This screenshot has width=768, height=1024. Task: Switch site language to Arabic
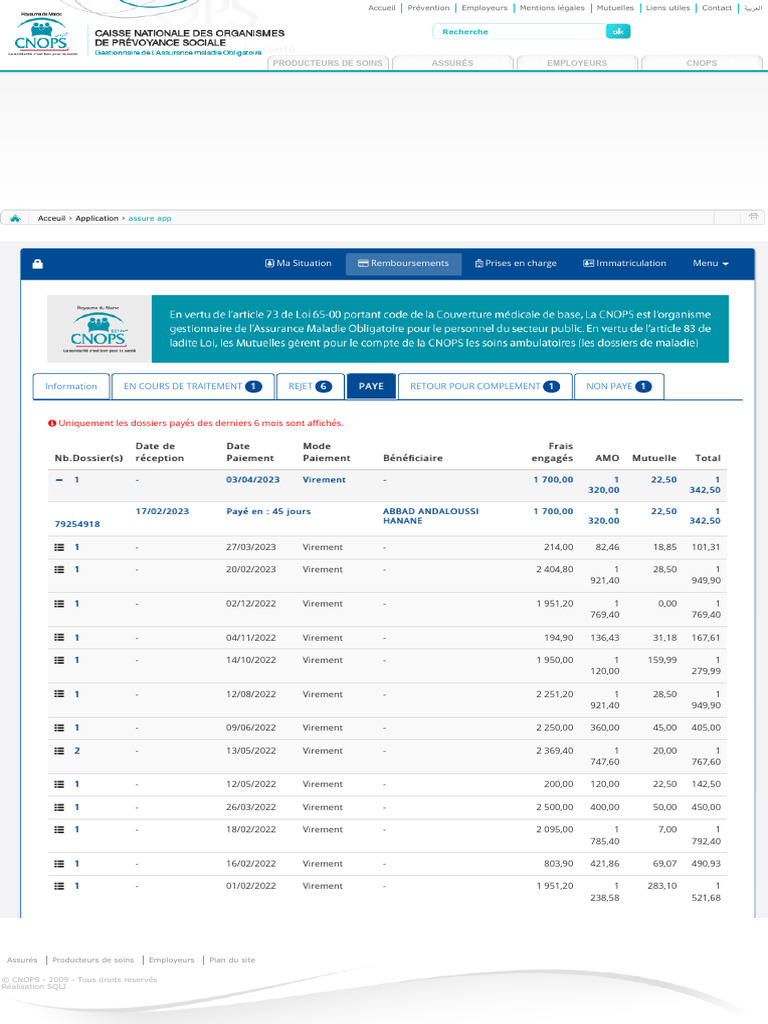[753, 8]
